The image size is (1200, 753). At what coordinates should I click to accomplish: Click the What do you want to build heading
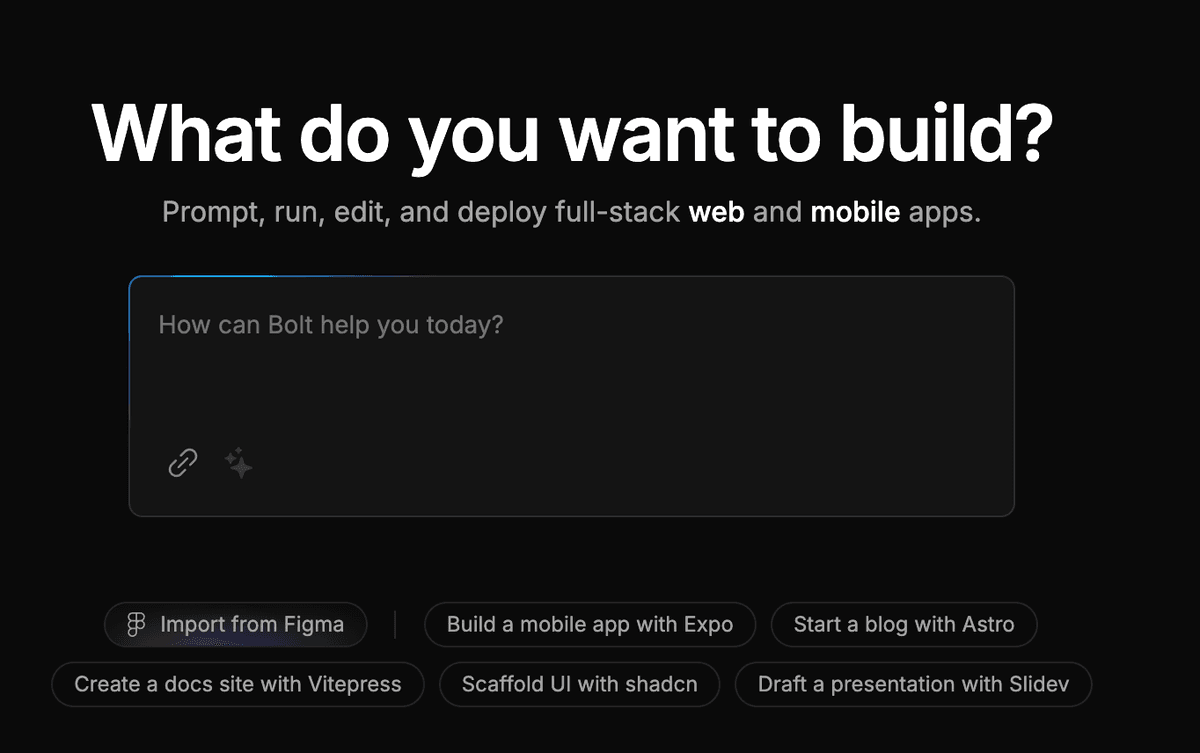pyautogui.click(x=572, y=133)
